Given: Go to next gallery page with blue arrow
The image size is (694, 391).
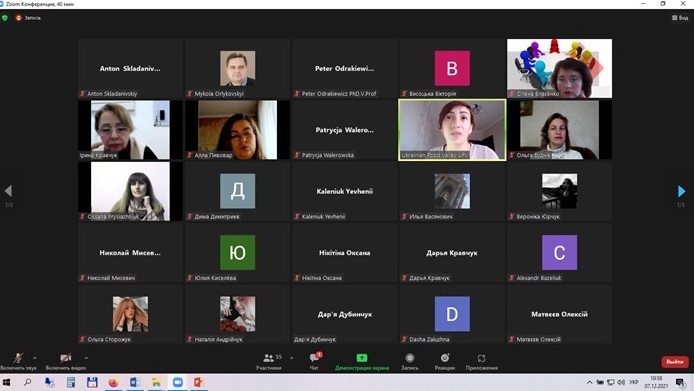Looking at the screenshot, I should tap(681, 191).
